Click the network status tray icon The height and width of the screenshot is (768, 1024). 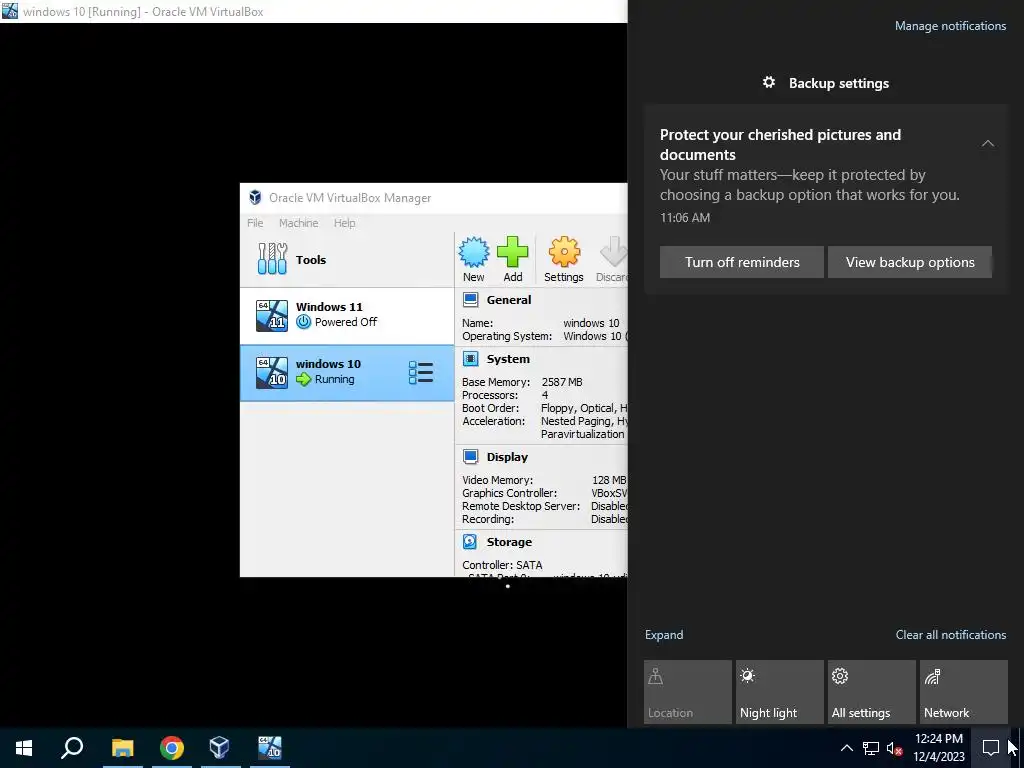pyautogui.click(x=871, y=748)
